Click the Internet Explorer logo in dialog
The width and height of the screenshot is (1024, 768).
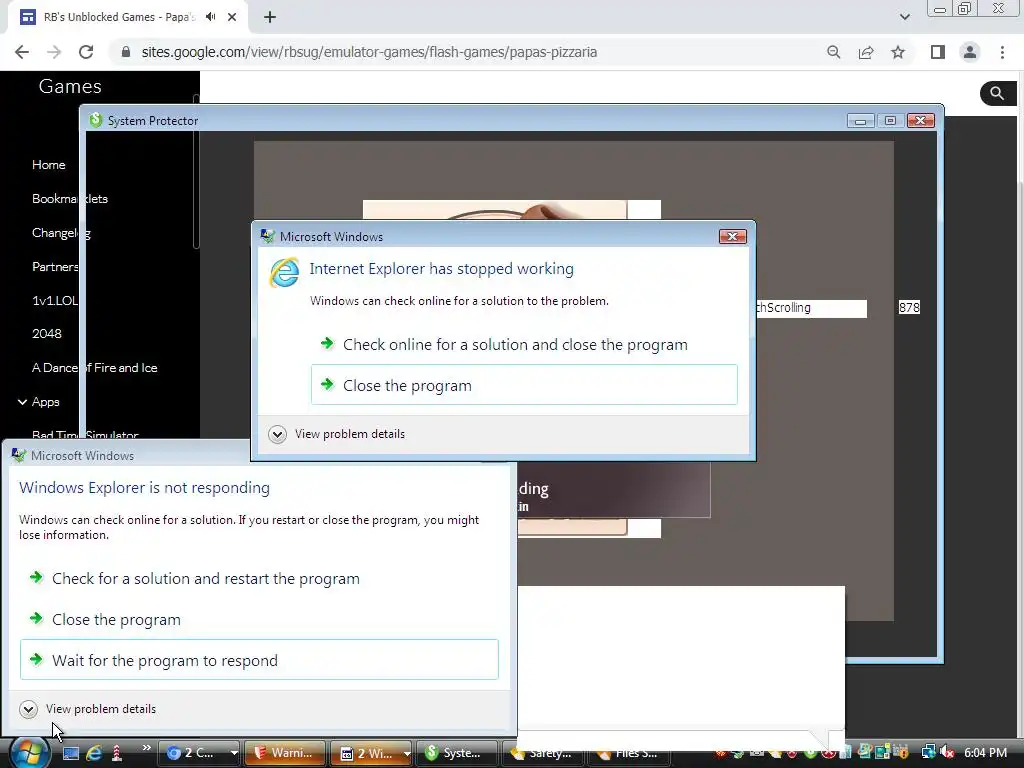(x=285, y=272)
